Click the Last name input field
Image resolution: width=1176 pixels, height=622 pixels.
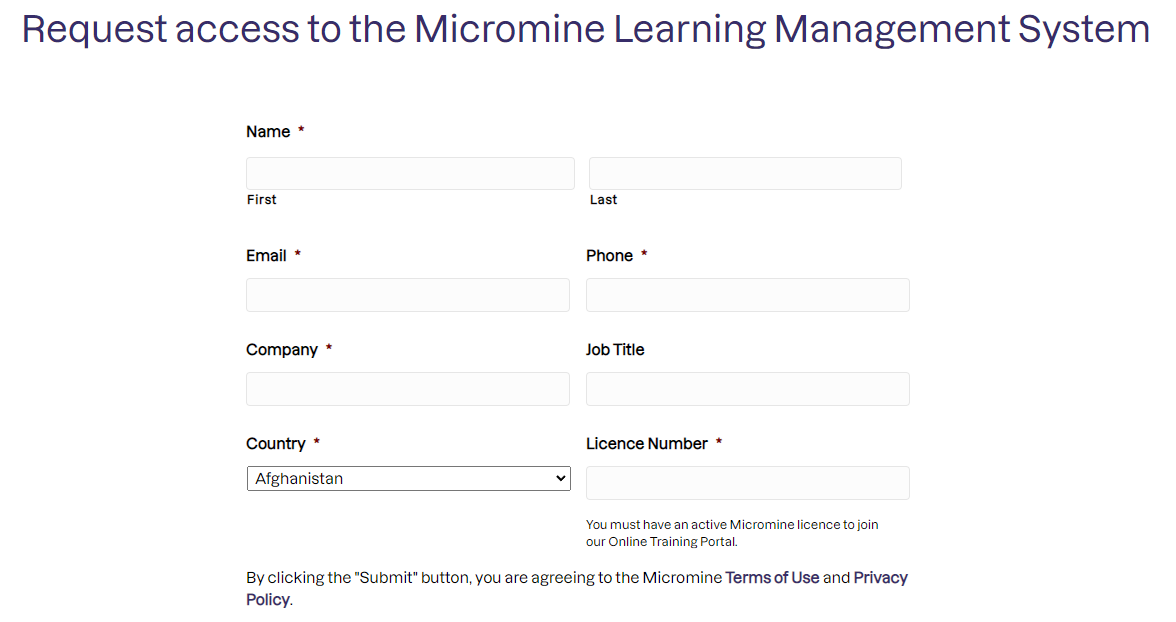(x=745, y=173)
